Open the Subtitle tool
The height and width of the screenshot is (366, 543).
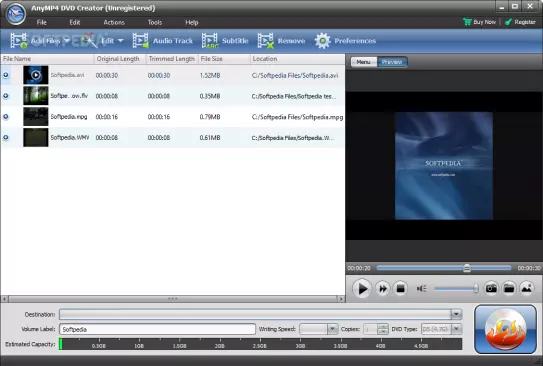[x=210, y=41]
